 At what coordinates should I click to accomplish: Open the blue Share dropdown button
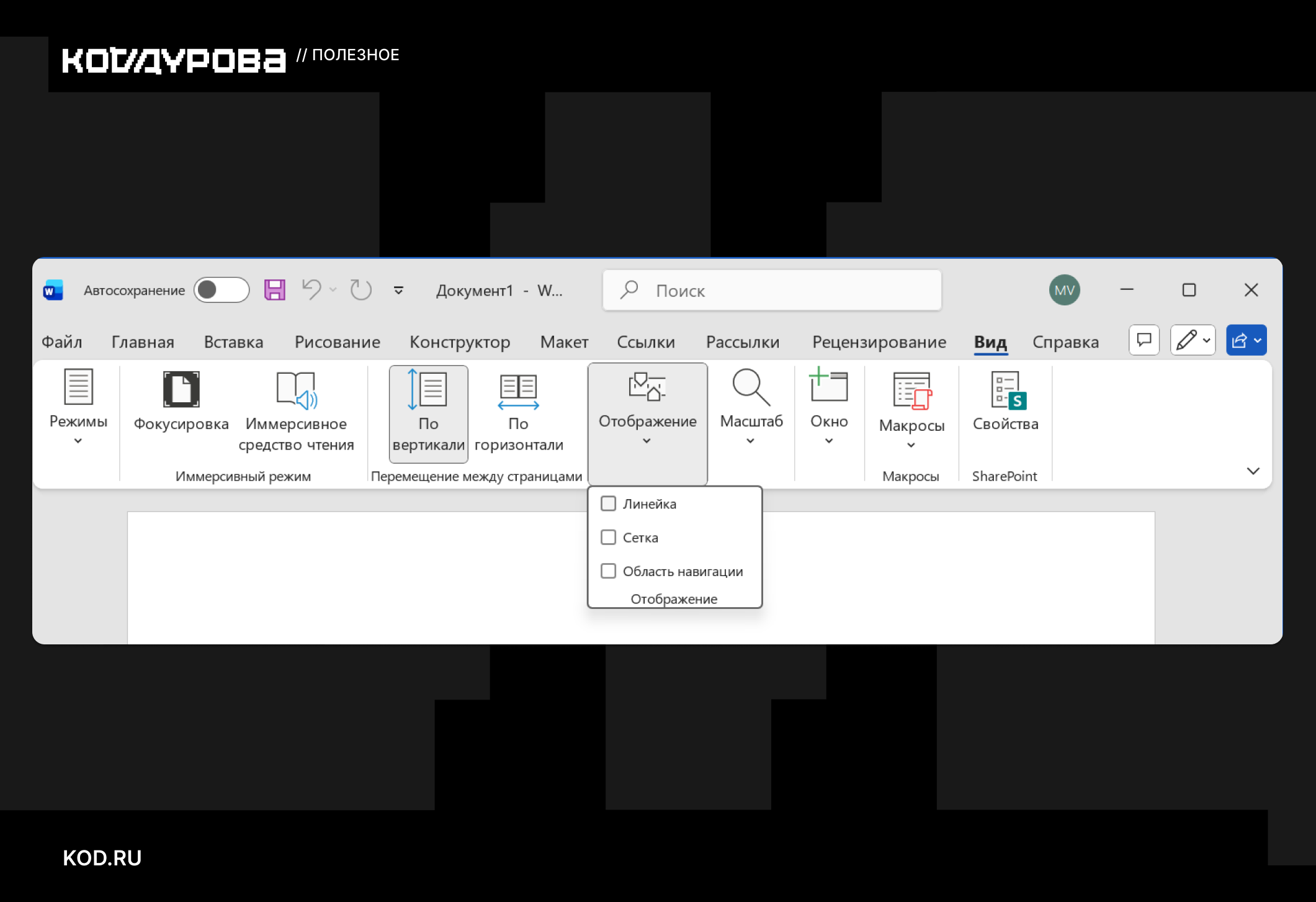1247,340
